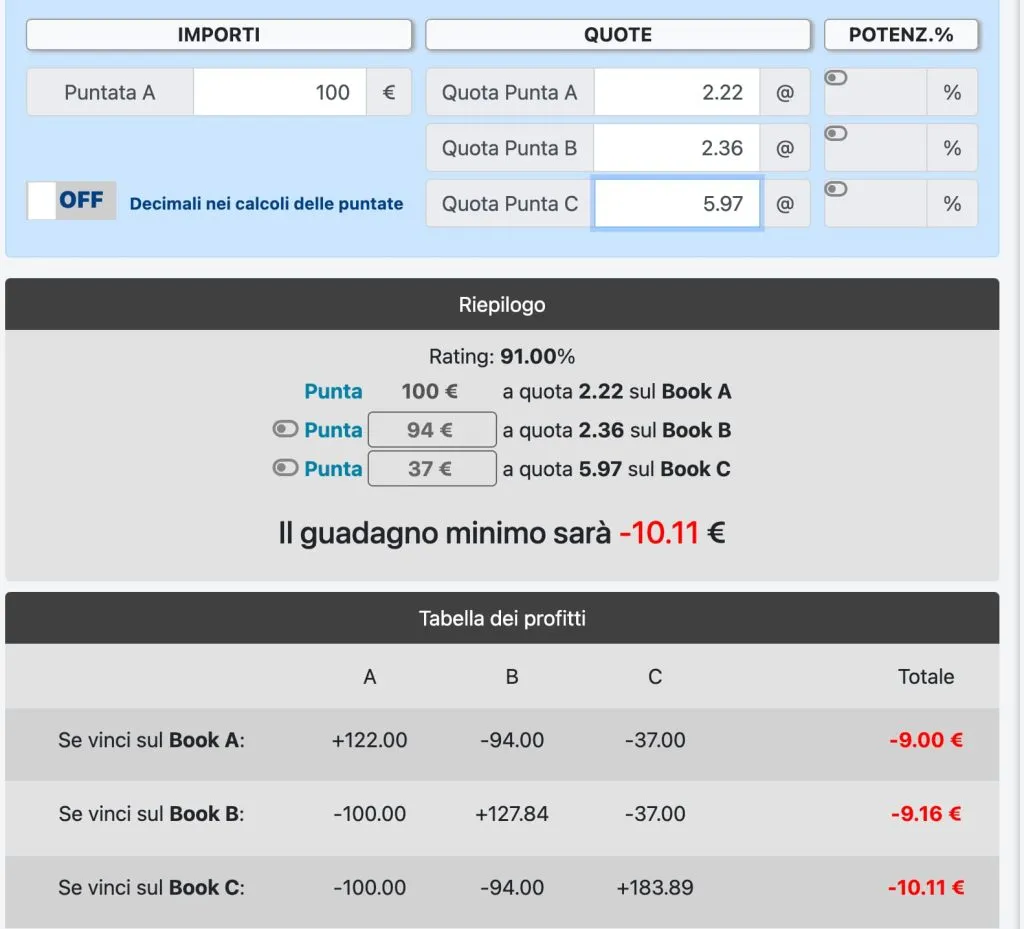This screenshot has width=1024, height=929.
Task: Click the 37 € stake box for Book C
Action: coord(432,468)
